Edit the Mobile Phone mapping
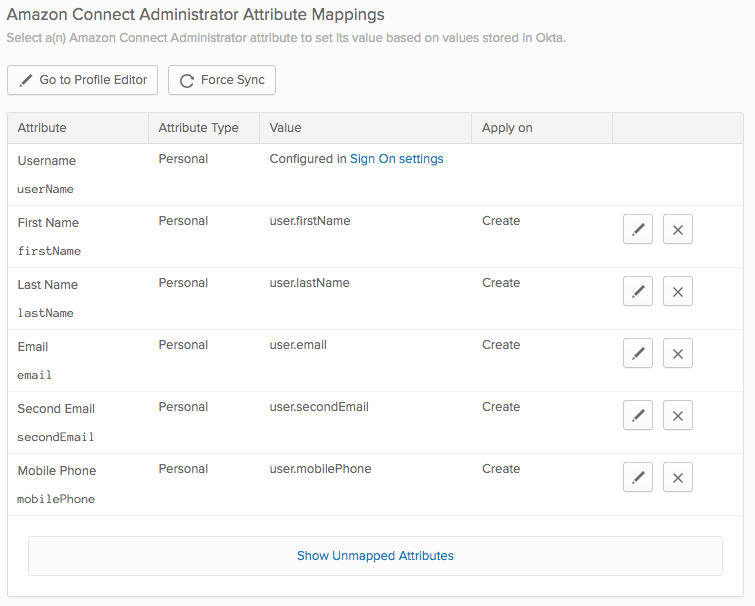Viewport: 755px width, 606px height. click(x=638, y=477)
